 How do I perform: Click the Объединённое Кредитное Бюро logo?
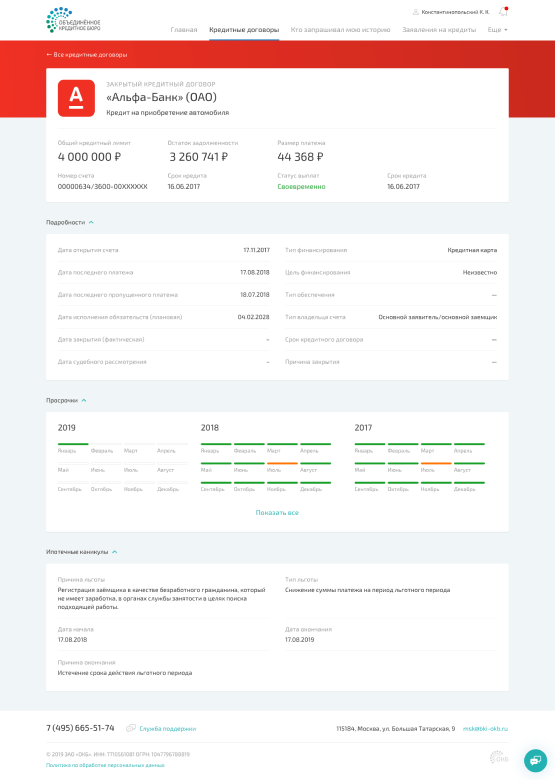point(73,20)
